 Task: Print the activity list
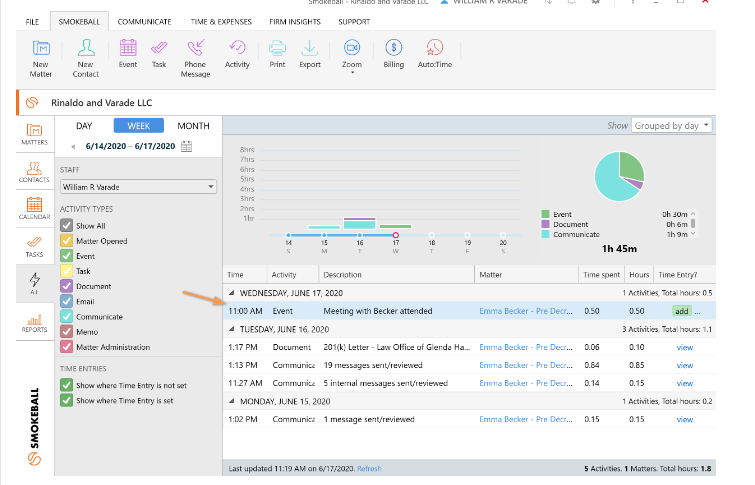click(277, 53)
